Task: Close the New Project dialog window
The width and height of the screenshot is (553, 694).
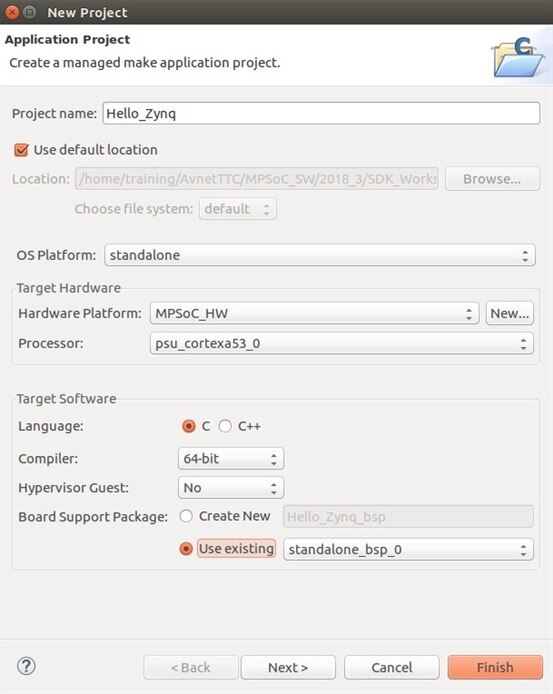Action: point(12,12)
